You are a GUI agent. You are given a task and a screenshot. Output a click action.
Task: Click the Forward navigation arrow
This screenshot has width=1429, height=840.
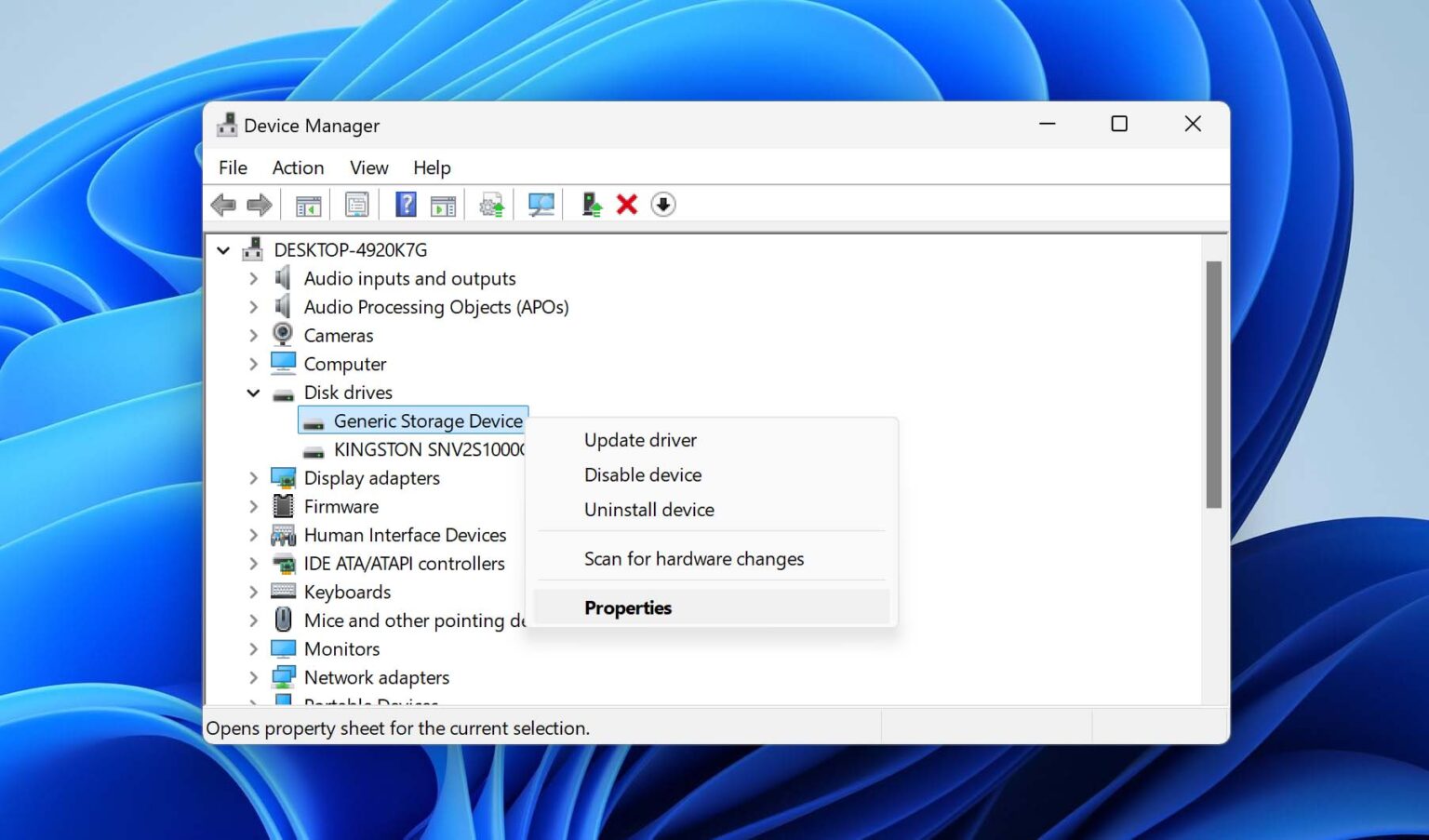pos(259,204)
